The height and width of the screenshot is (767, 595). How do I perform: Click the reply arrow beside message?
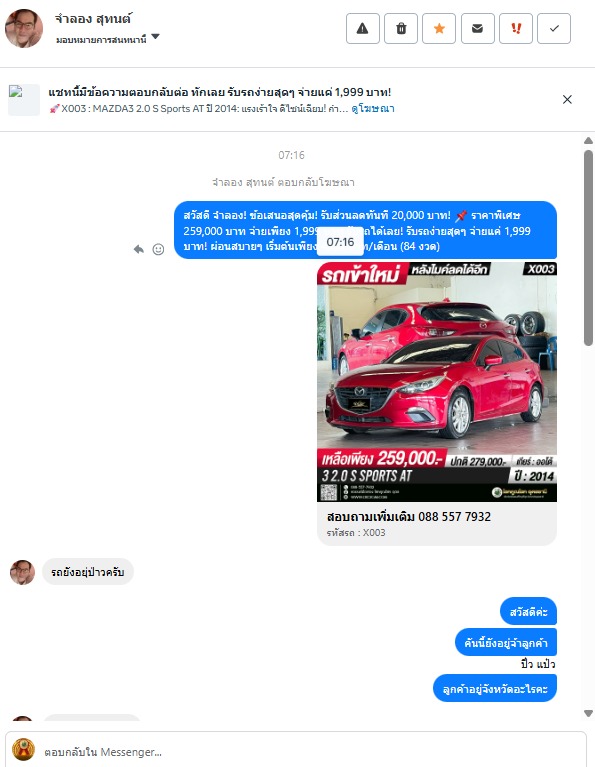click(x=139, y=249)
